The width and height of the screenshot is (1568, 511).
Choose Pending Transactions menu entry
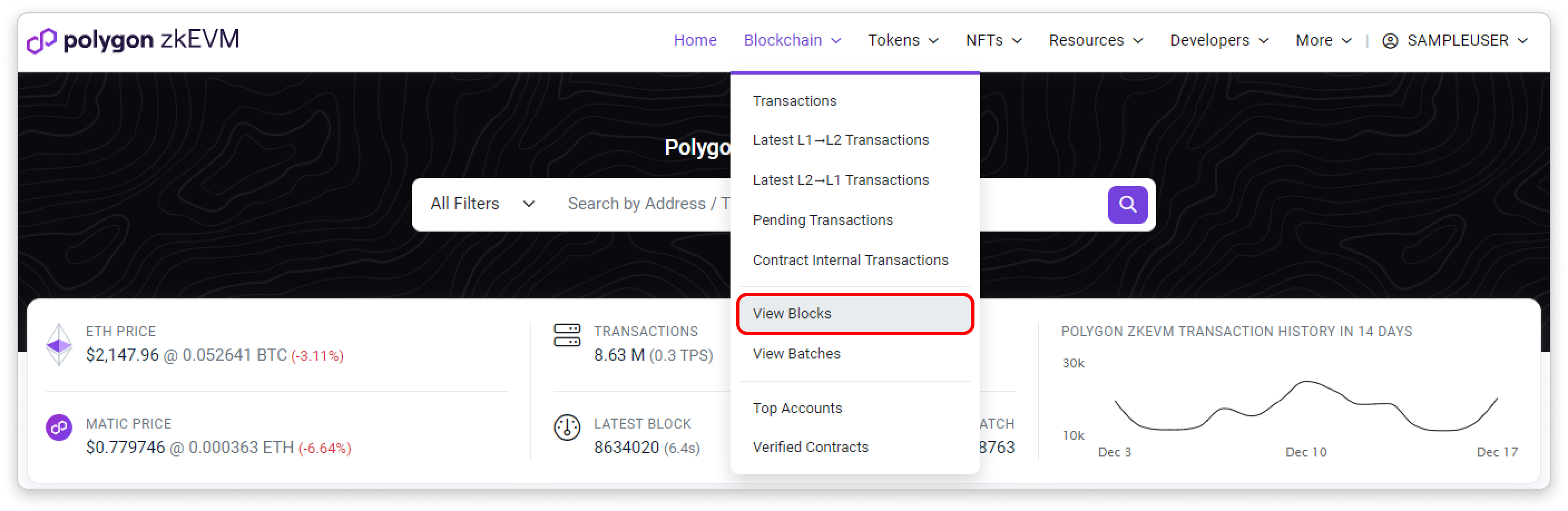pyautogui.click(x=822, y=220)
